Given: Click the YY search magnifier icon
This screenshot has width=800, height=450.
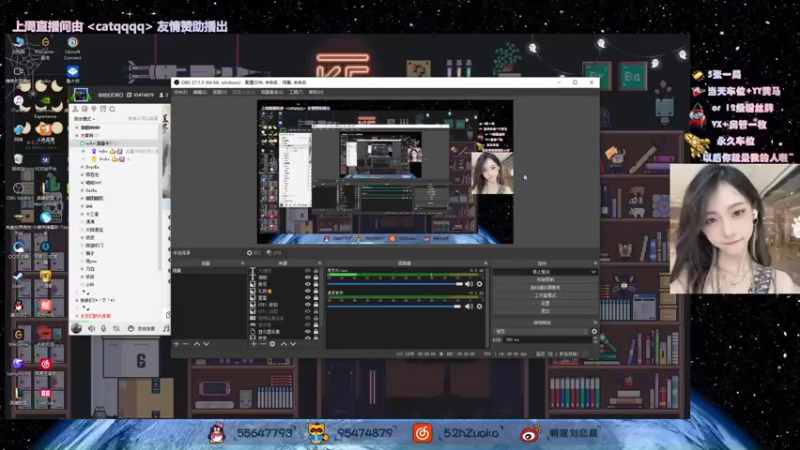Looking at the screenshot, I should coord(113,109).
